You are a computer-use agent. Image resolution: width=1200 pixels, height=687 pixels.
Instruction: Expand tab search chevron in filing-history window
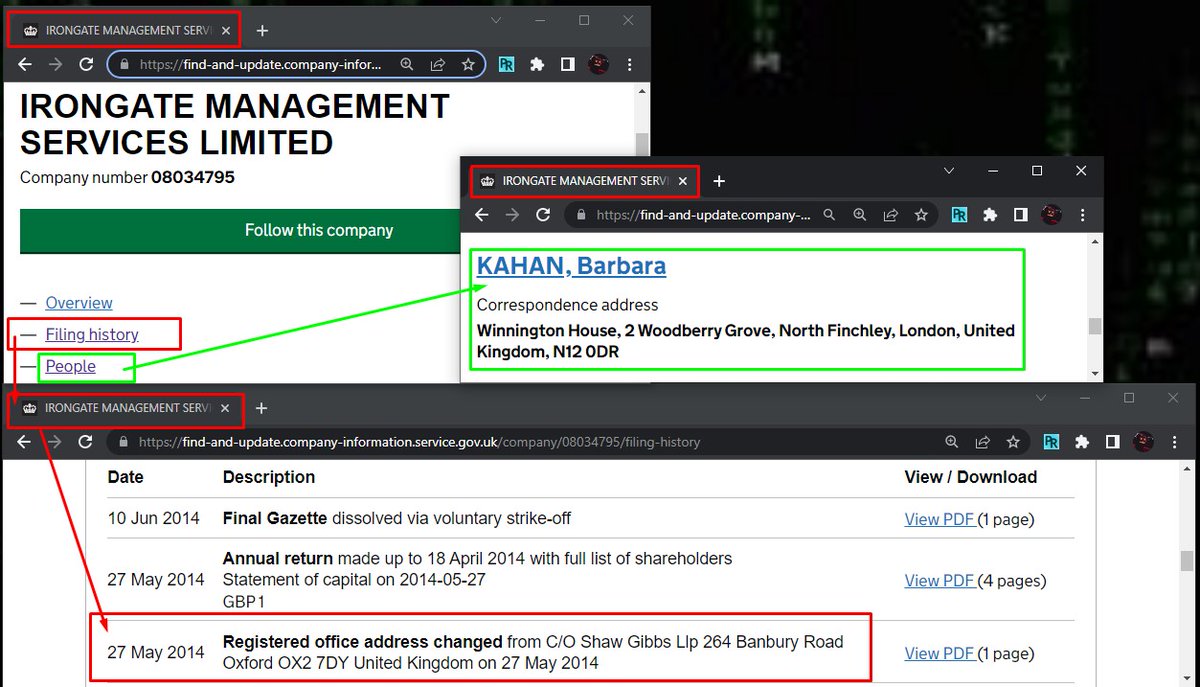click(x=1041, y=398)
